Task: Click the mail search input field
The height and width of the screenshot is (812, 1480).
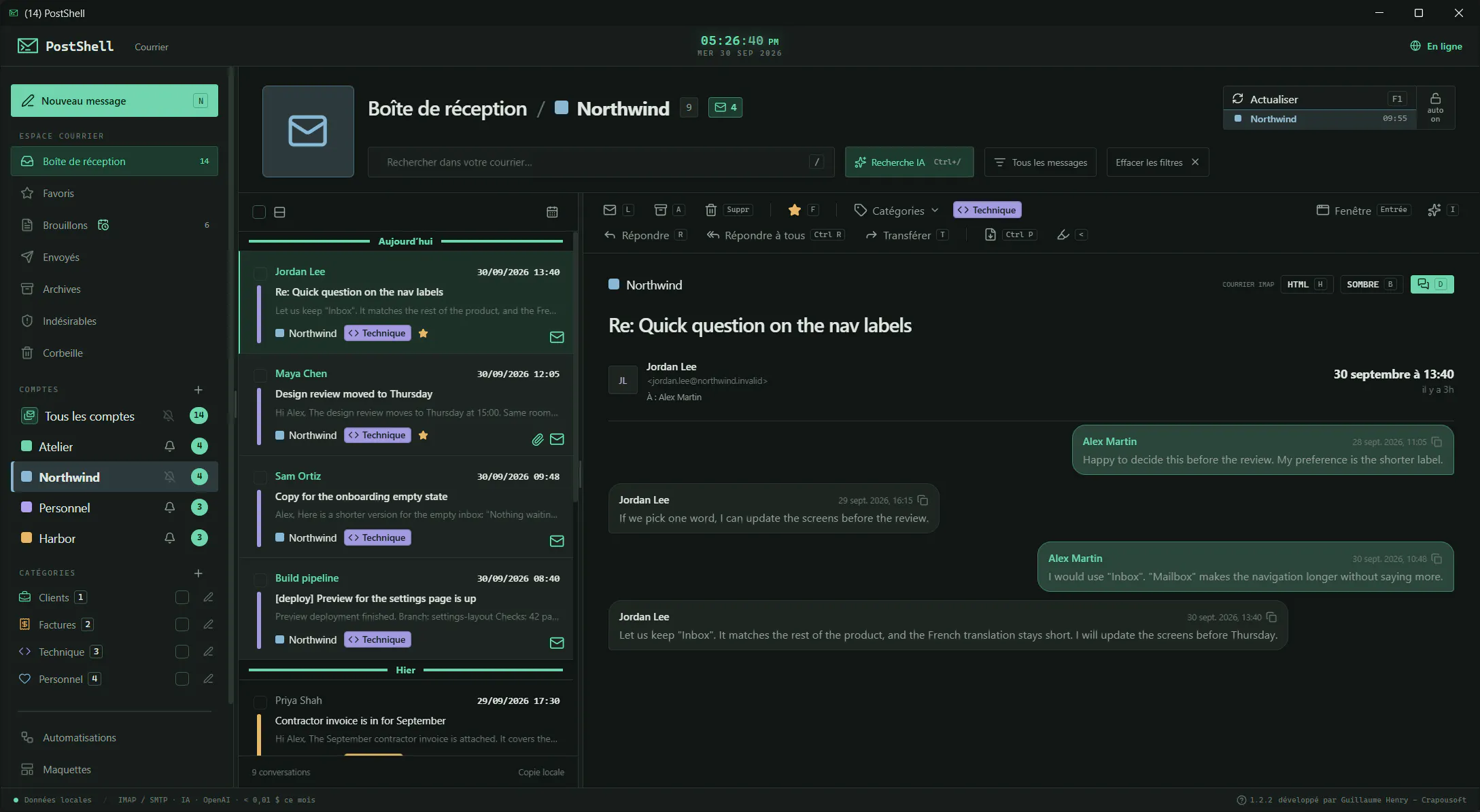Action: pos(601,162)
